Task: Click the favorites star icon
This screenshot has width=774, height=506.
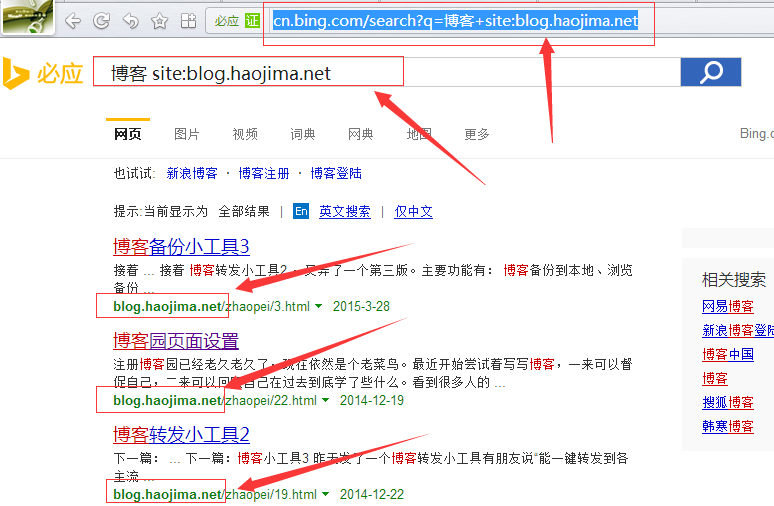Action: tap(159, 21)
